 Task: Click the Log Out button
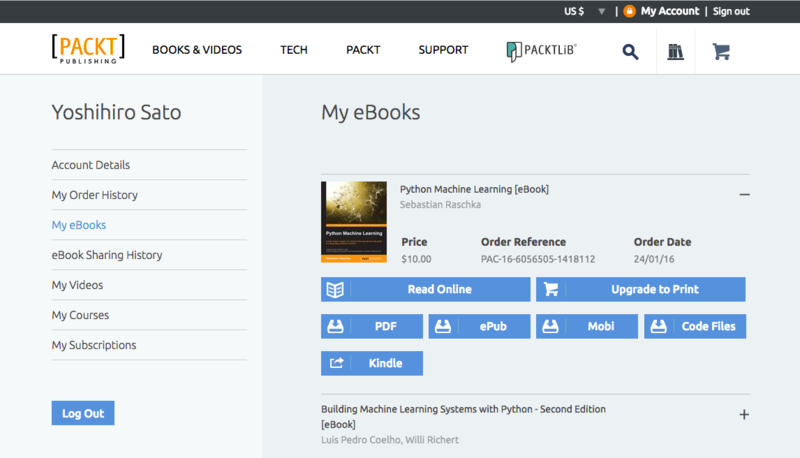[x=83, y=413]
